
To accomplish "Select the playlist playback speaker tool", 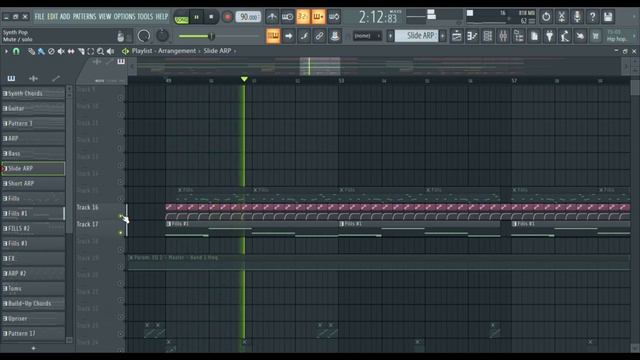I will coord(110,51).
